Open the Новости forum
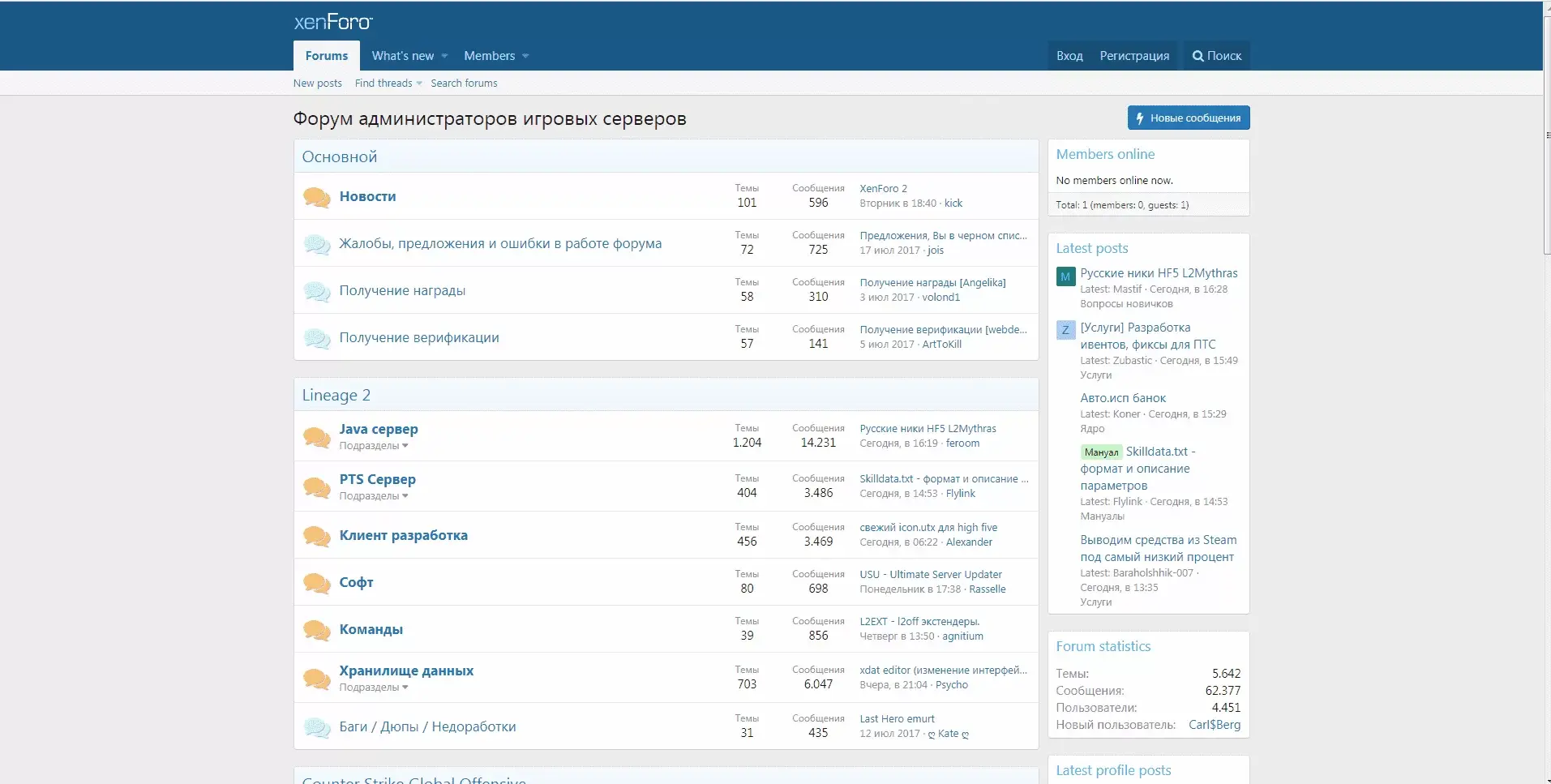 tap(367, 196)
